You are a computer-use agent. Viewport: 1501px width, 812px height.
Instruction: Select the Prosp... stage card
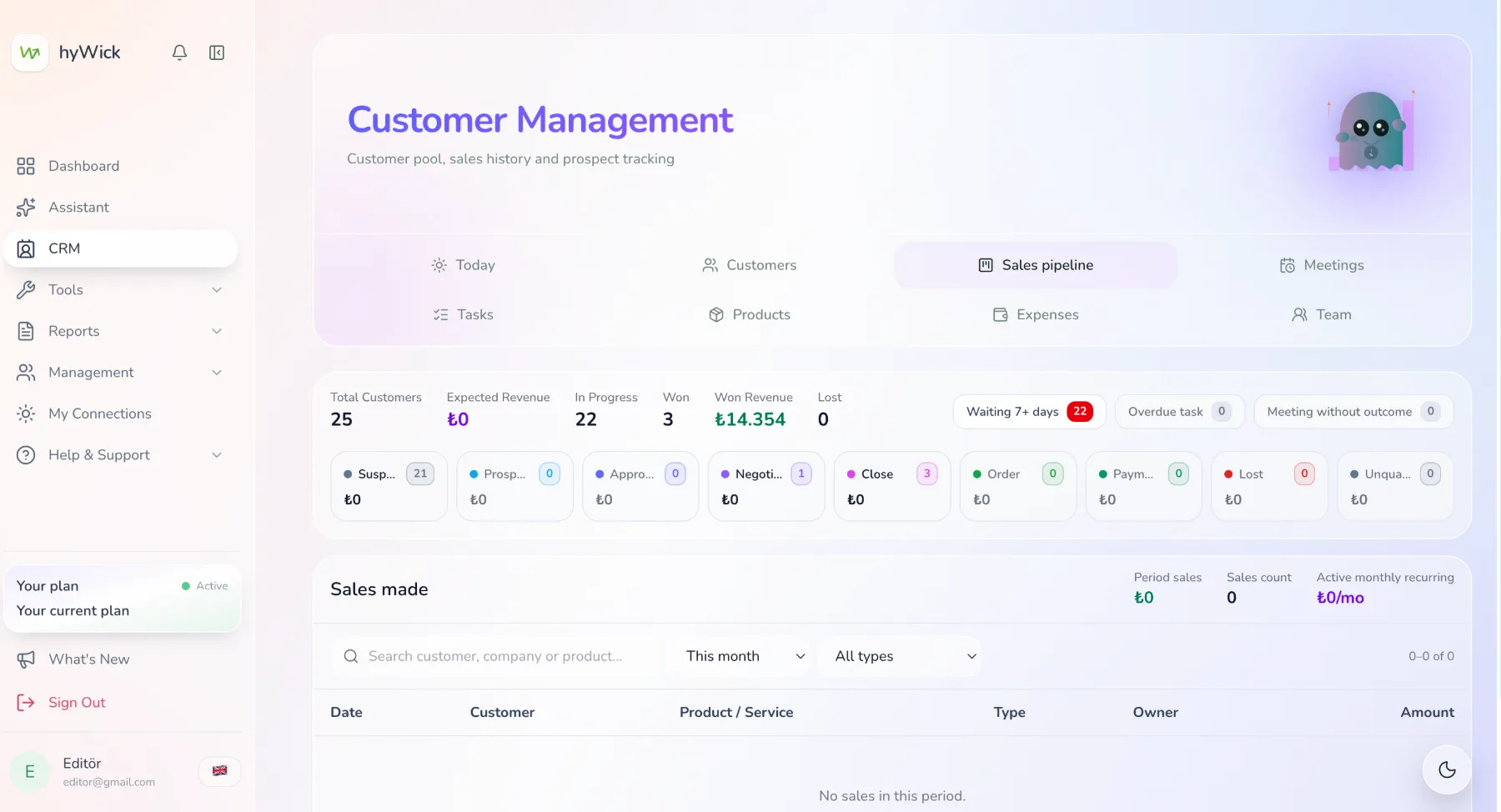point(515,486)
